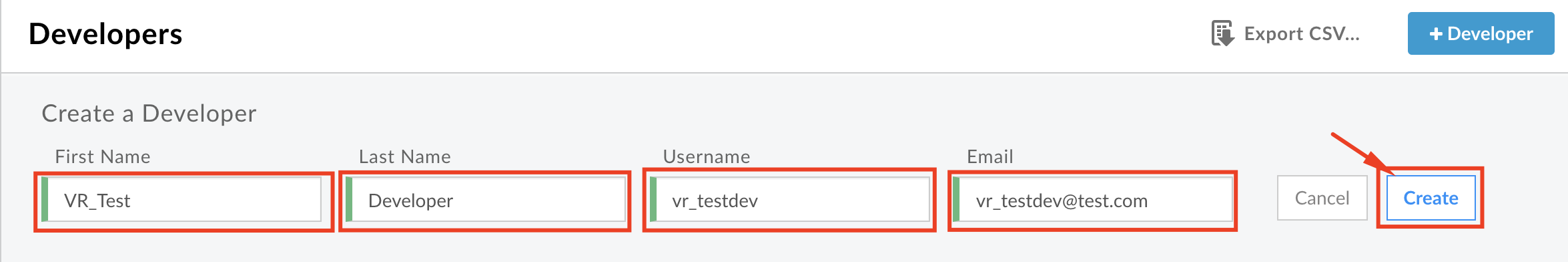This screenshot has height=262, width=1568.
Task: Cancel the developer creation form
Action: (1322, 198)
